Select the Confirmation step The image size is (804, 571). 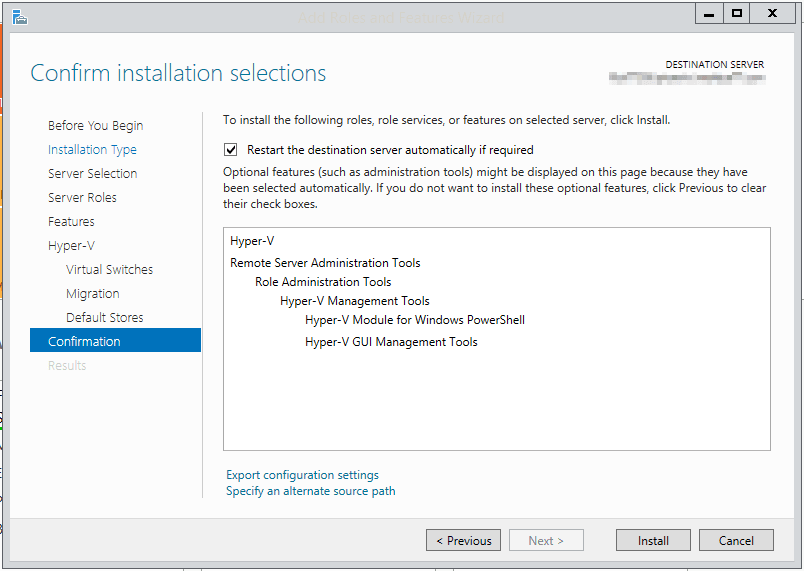(115, 340)
